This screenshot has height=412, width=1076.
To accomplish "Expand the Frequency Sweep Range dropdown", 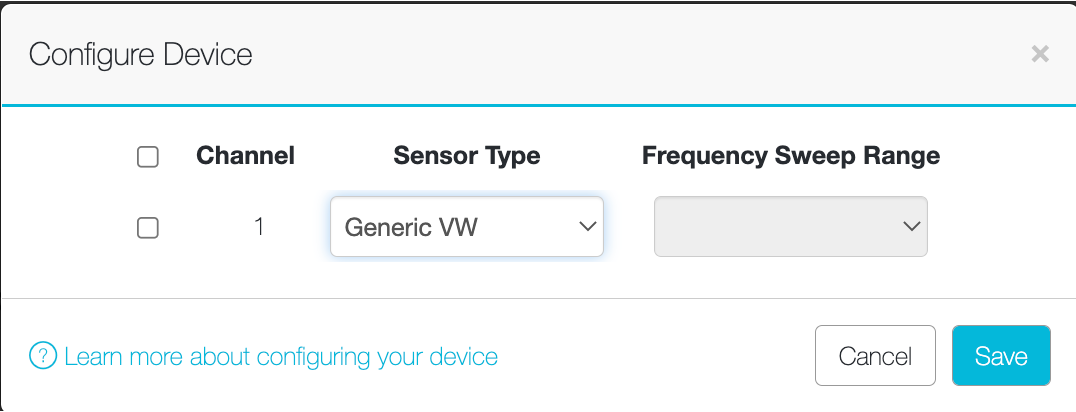I will 791,227.
